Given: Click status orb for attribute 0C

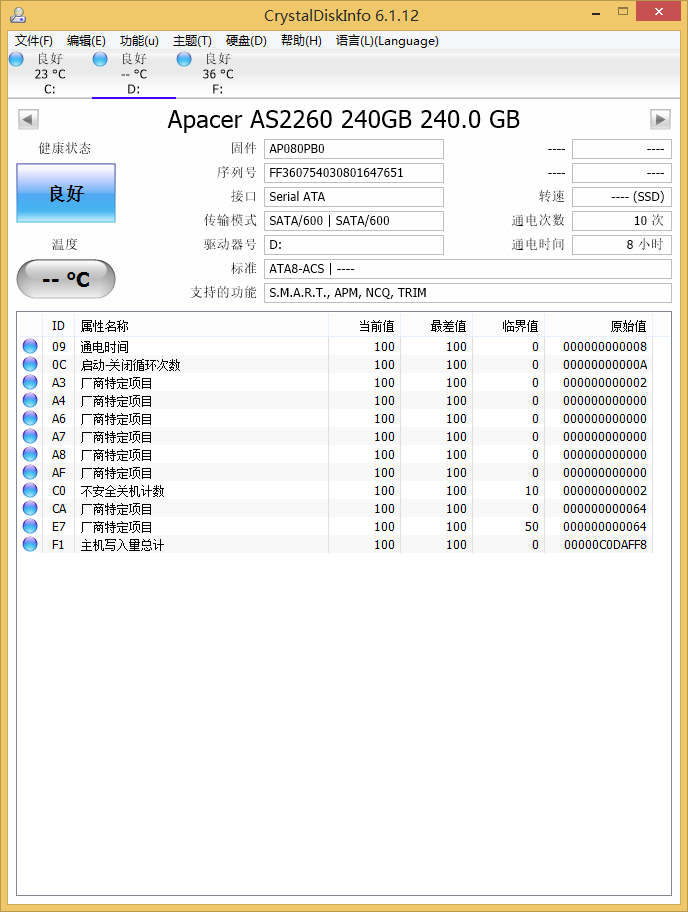Looking at the screenshot, I should tap(30, 365).
